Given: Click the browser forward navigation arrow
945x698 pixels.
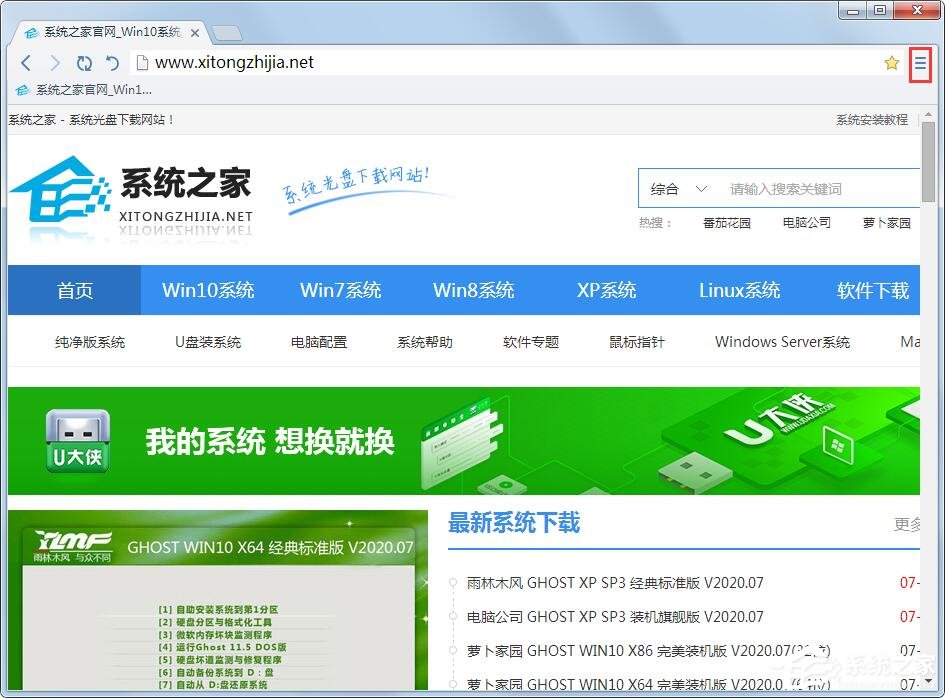Looking at the screenshot, I should tap(55, 62).
